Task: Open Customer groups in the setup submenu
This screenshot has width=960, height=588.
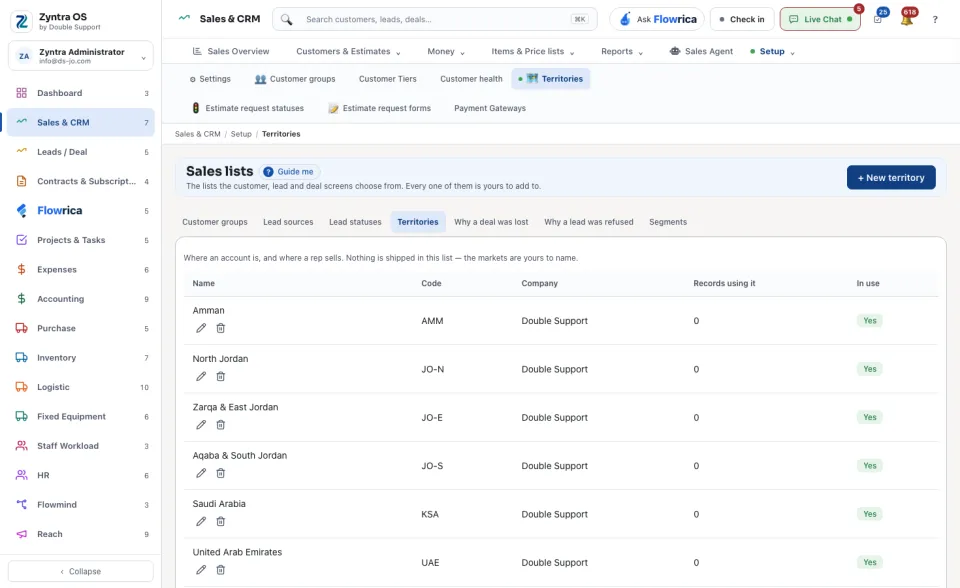Action: (295, 79)
